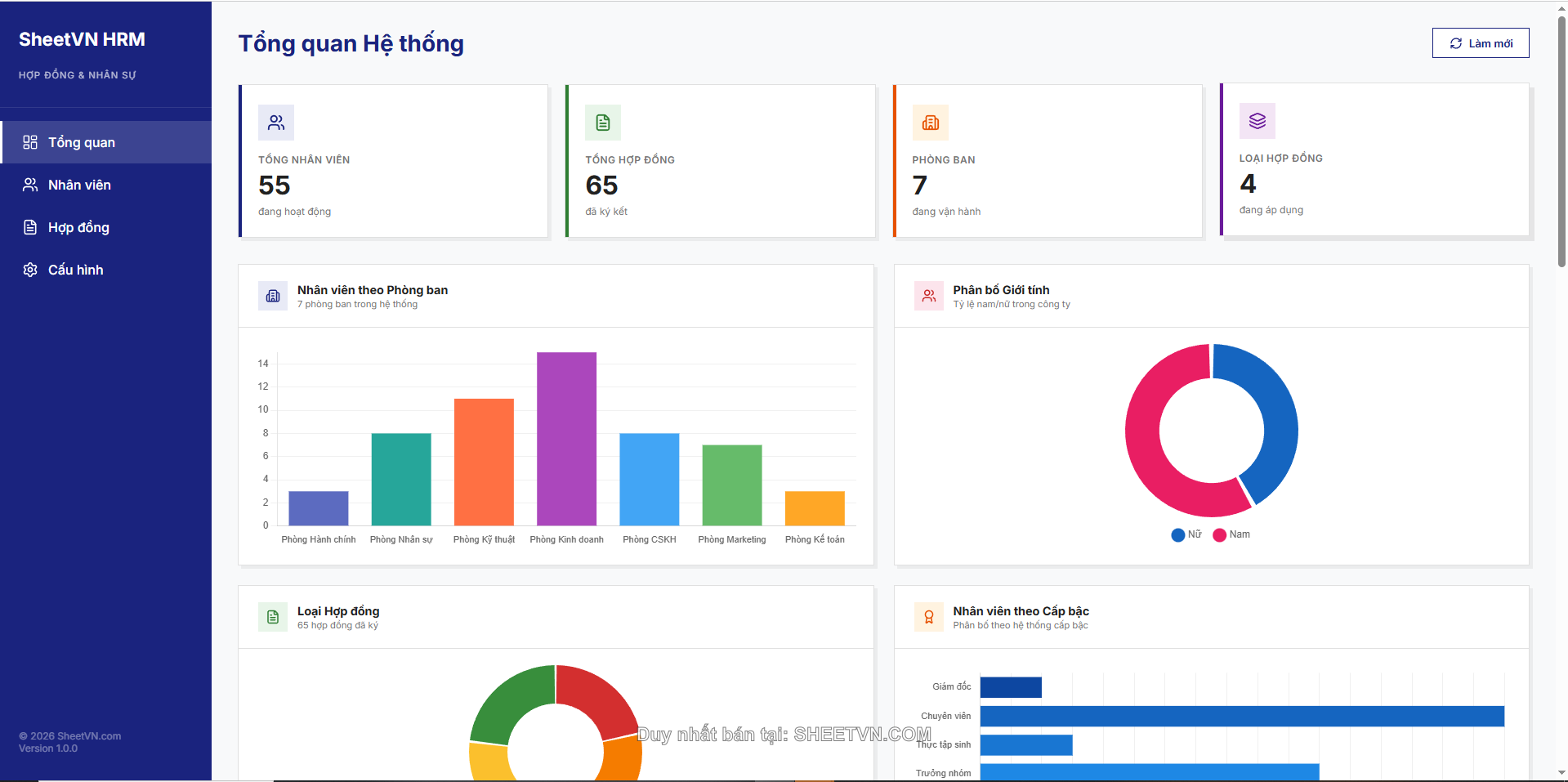This screenshot has height=782, width=1568.
Task: Click the award icon beside Nhân viên theo Cấp bậc
Action: [x=929, y=617]
